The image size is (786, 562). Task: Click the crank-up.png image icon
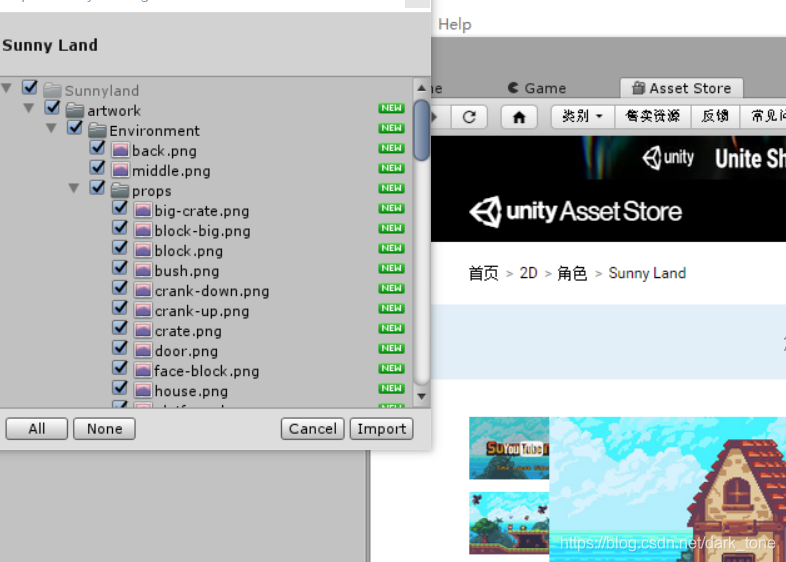pos(143,311)
